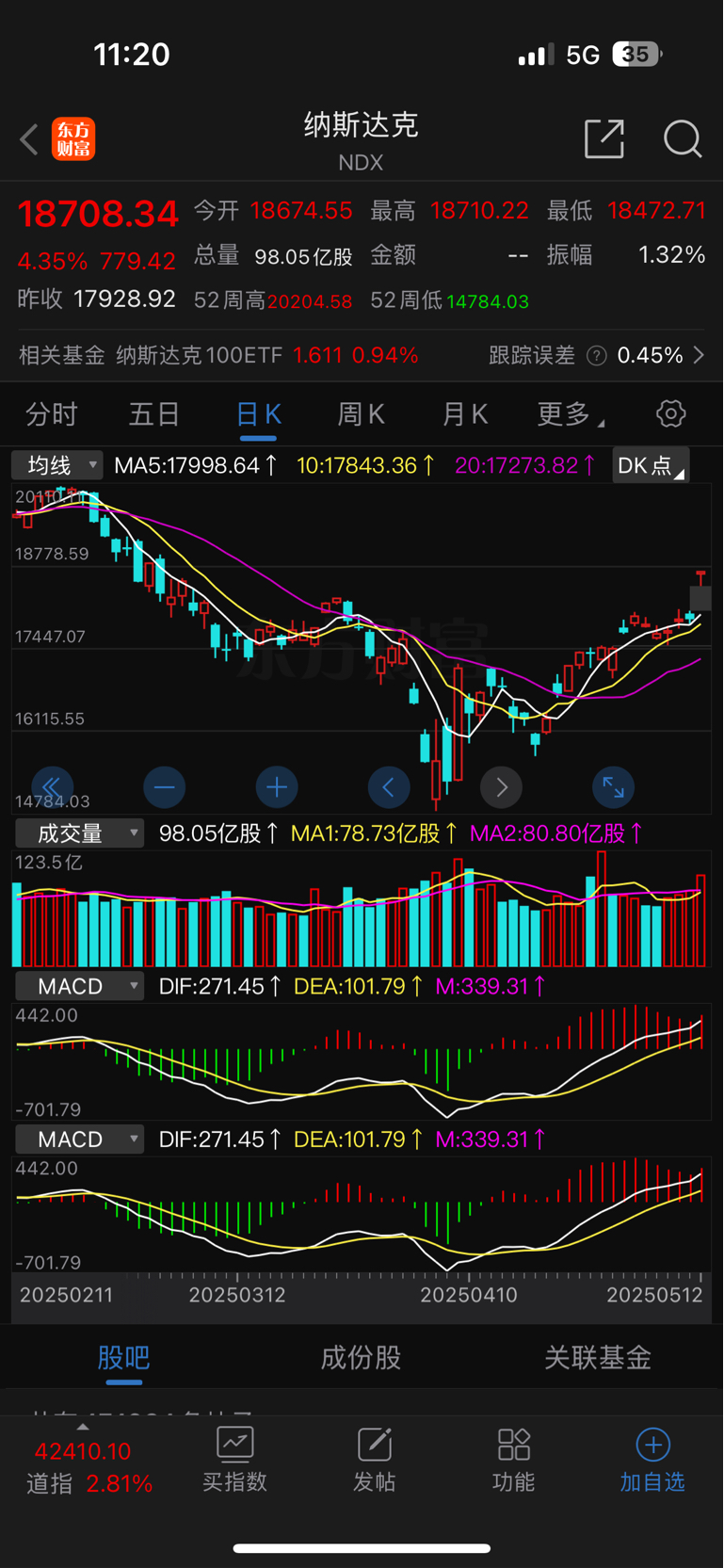This screenshot has width=724, height=1568.
Task: Open 均线 indicator dropdown
Action: tap(57, 465)
